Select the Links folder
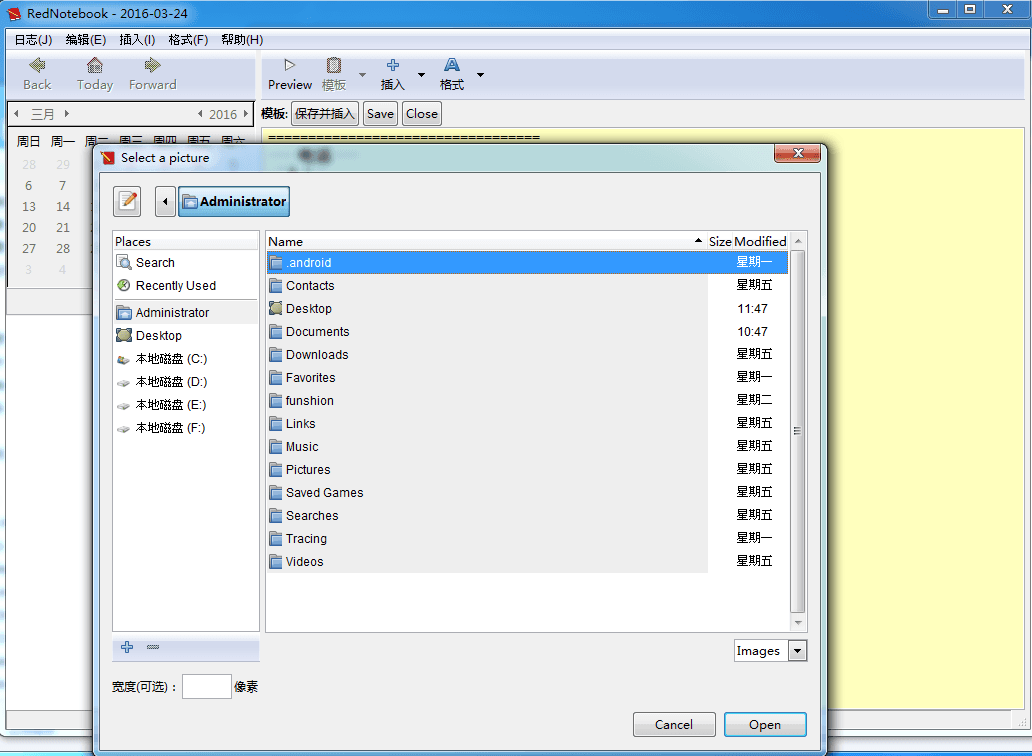The width and height of the screenshot is (1032, 756). coord(527,424)
